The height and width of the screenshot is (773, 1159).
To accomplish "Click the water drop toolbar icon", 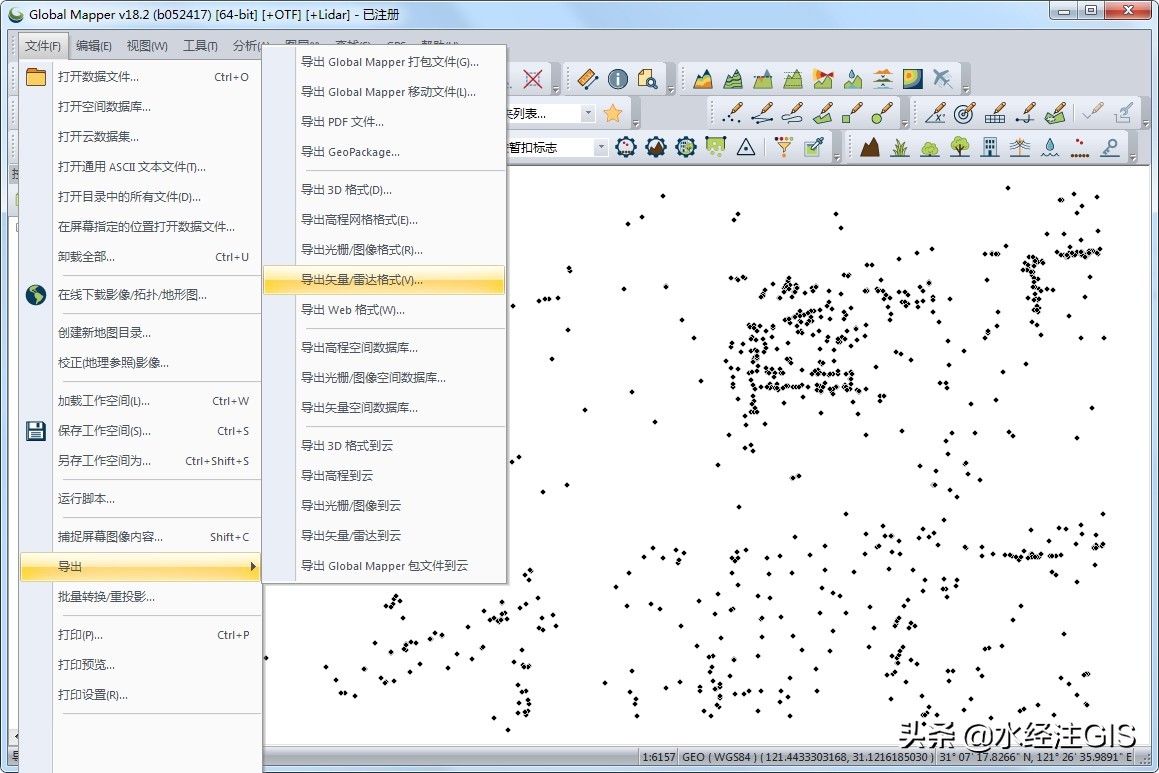I will click(x=1050, y=147).
